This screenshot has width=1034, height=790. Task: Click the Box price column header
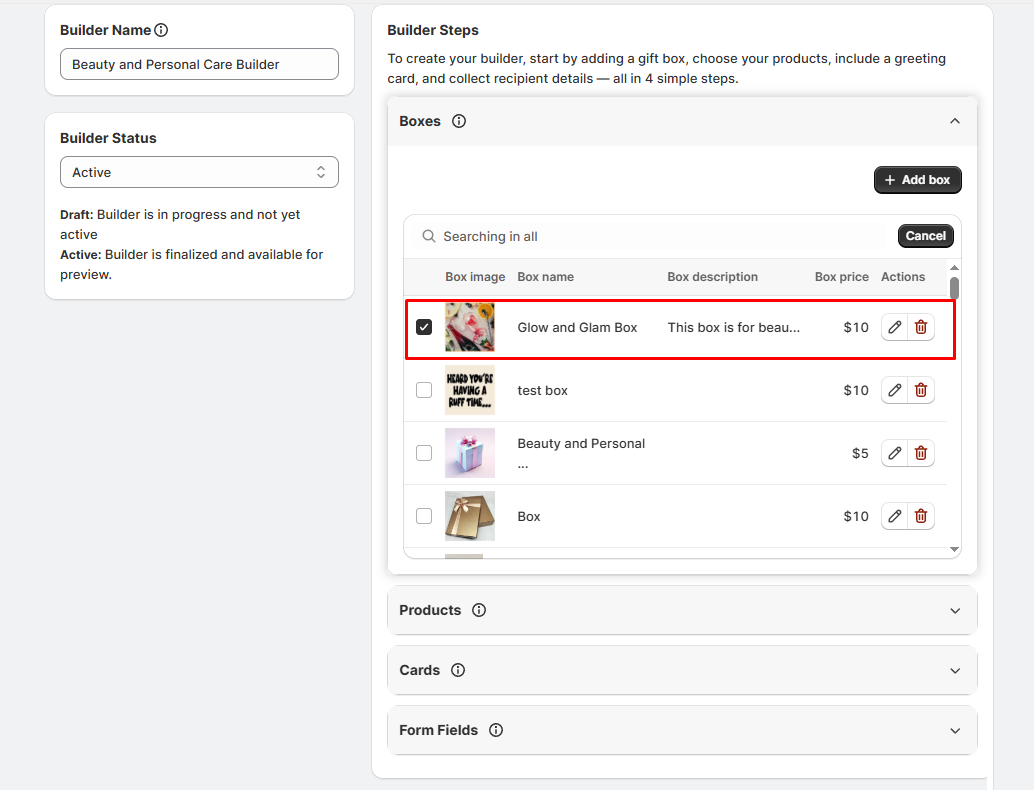point(841,277)
